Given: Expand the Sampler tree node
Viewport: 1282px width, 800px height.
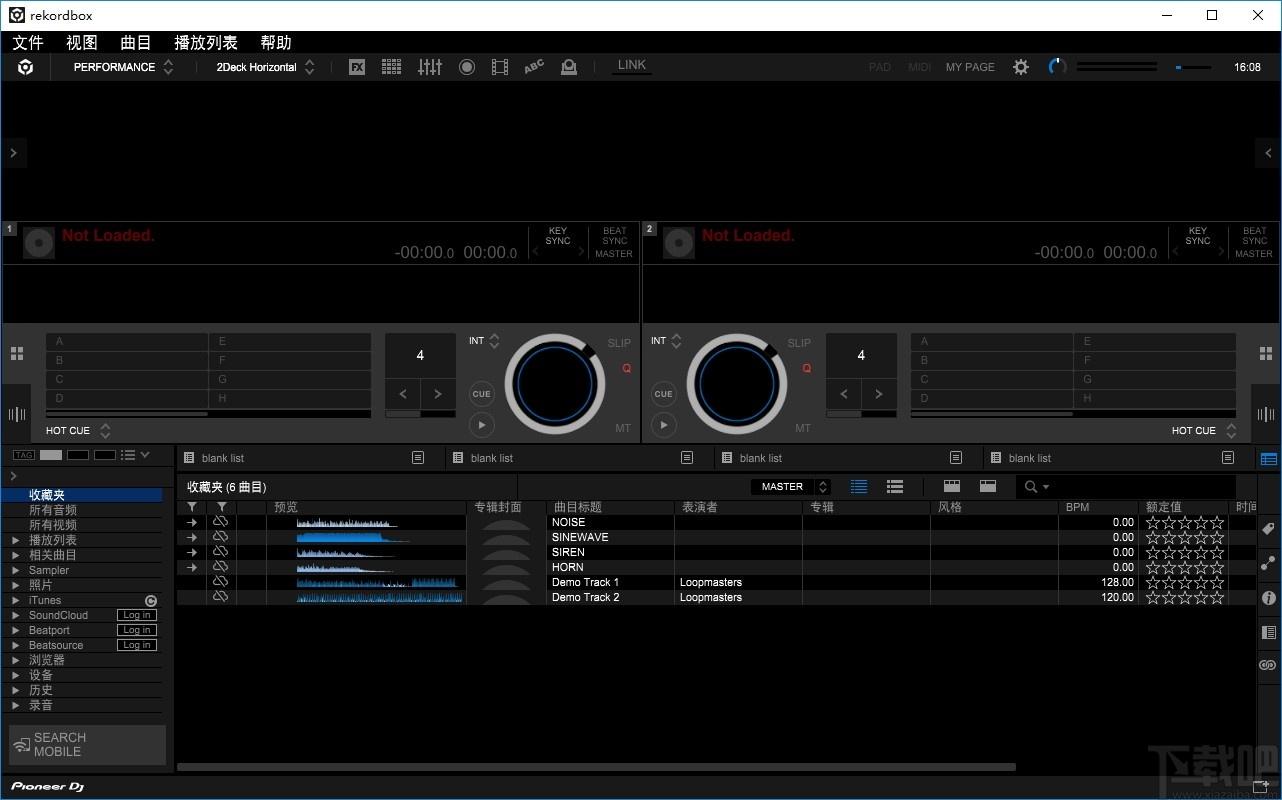Looking at the screenshot, I should pyautogui.click(x=15, y=571).
